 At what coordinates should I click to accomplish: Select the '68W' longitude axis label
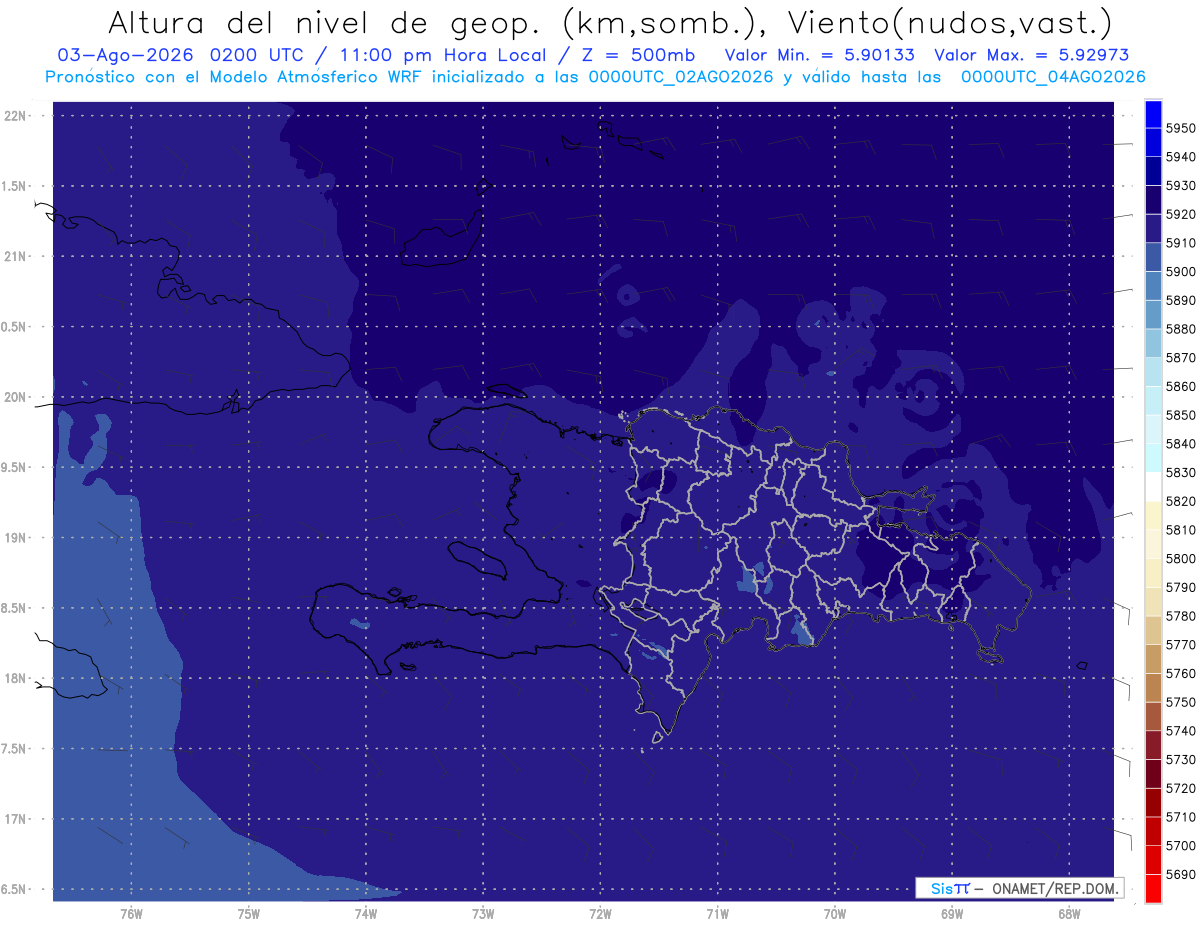point(1069,913)
